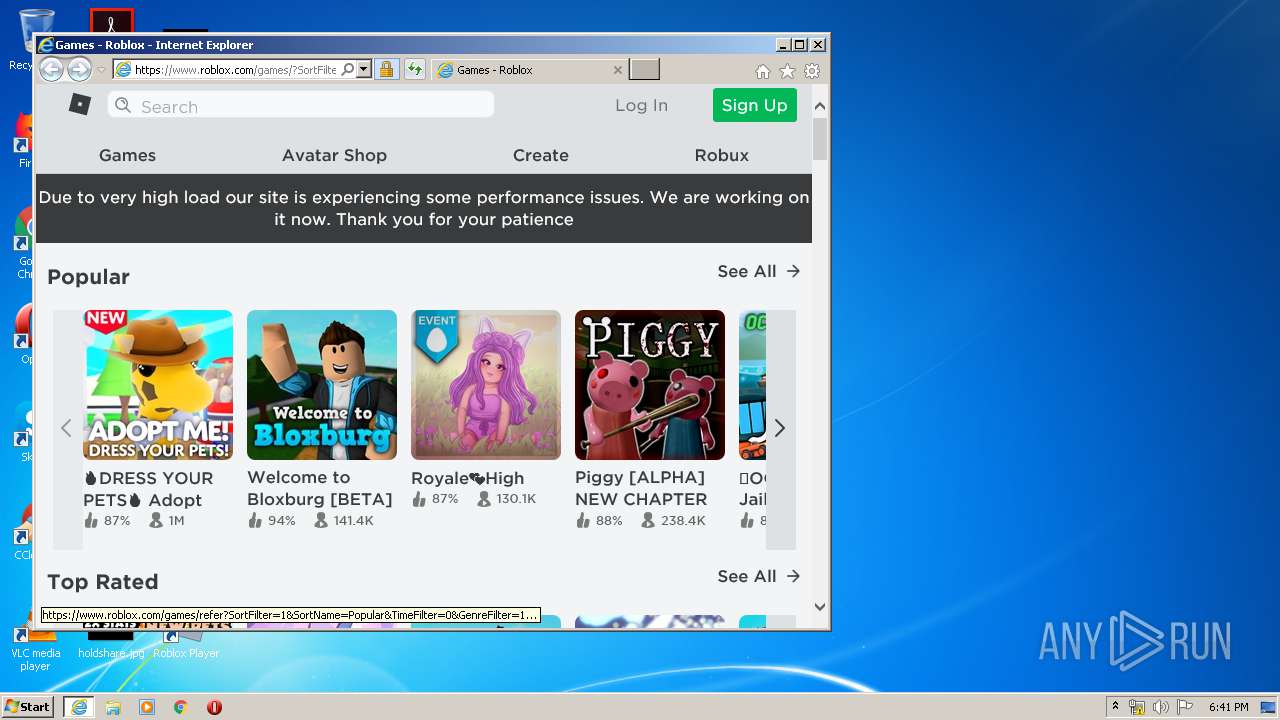The image size is (1280, 720).
Task: Show previous Popular games carousel arrow
Action: pyautogui.click(x=67, y=428)
